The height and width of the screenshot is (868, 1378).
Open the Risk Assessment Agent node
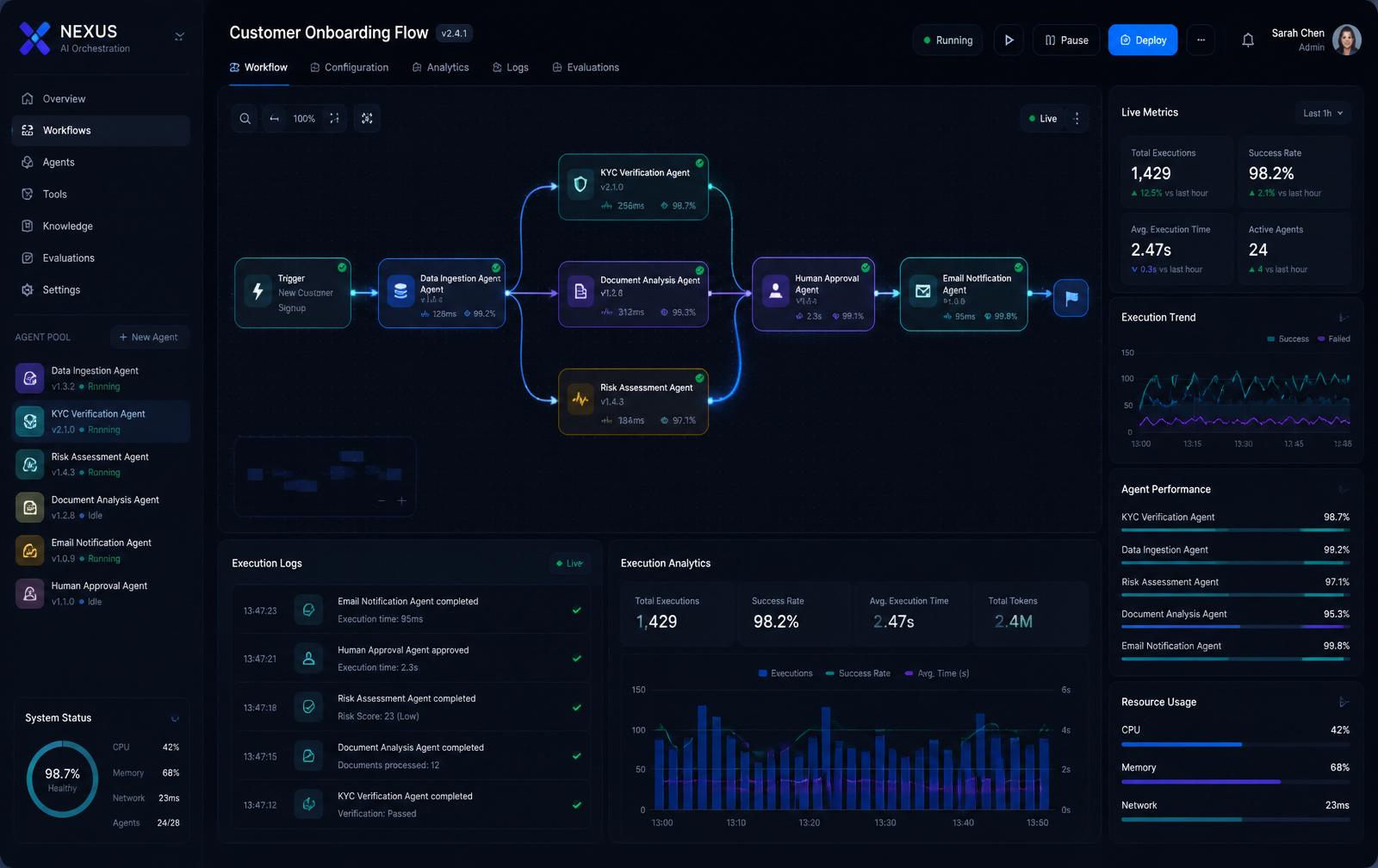pyautogui.click(x=634, y=401)
